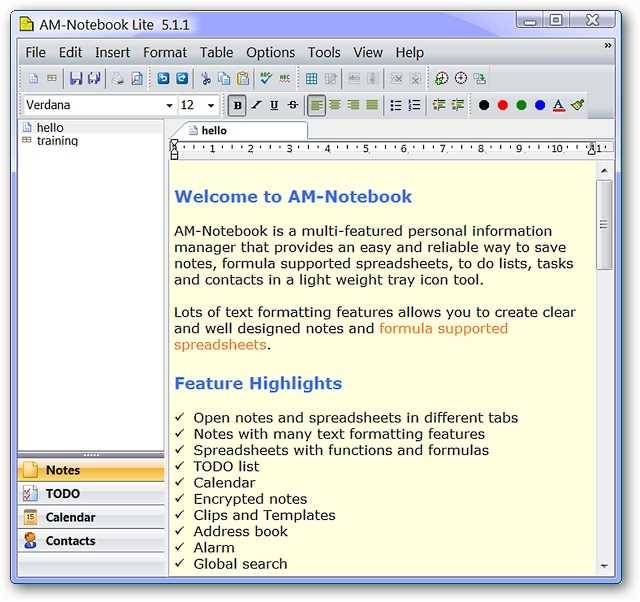Click the Print icon
Viewport: 640px width, 602px height.
point(118,78)
